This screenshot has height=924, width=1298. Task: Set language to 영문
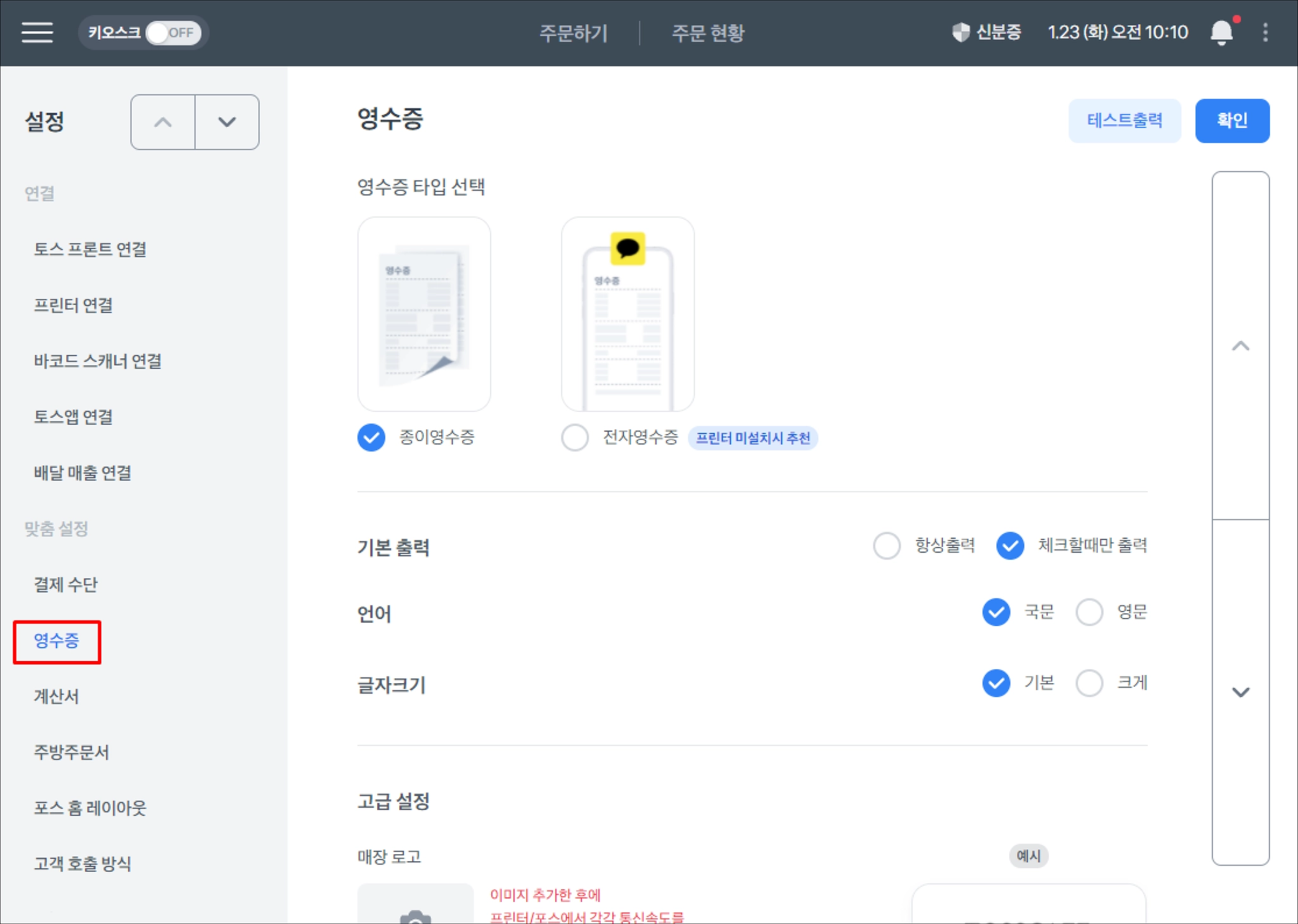click(x=1089, y=612)
